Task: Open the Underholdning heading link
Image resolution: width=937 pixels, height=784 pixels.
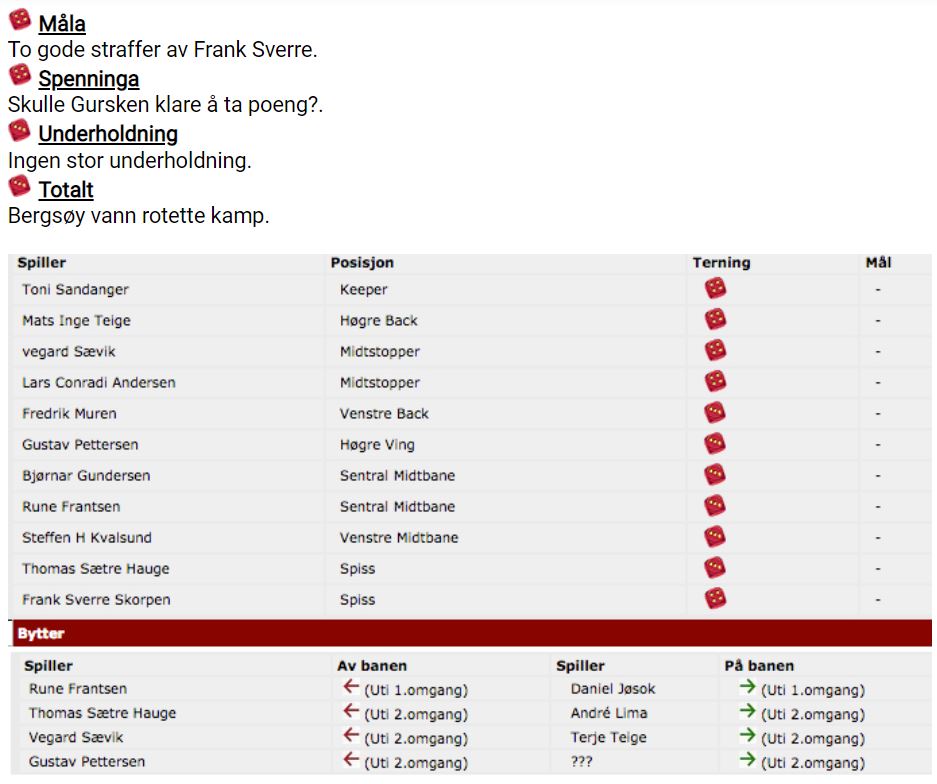Action: pyautogui.click(x=108, y=134)
